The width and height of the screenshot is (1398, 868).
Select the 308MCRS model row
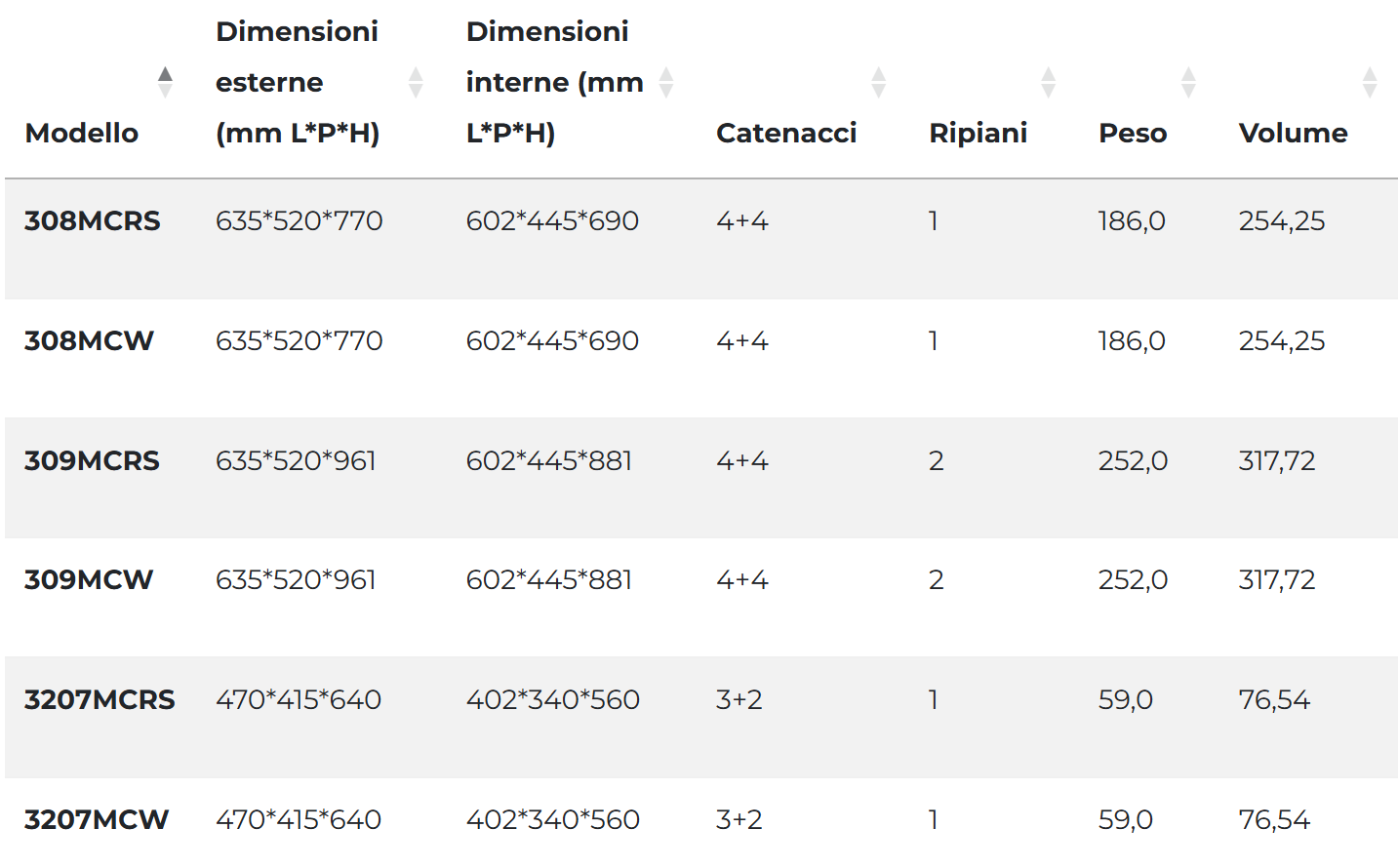701,239
